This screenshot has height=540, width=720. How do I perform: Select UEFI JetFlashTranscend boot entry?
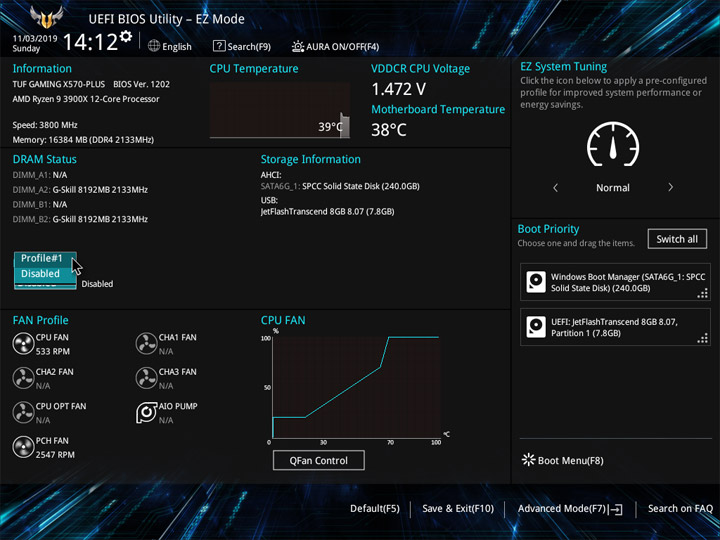pyautogui.click(x=615, y=327)
